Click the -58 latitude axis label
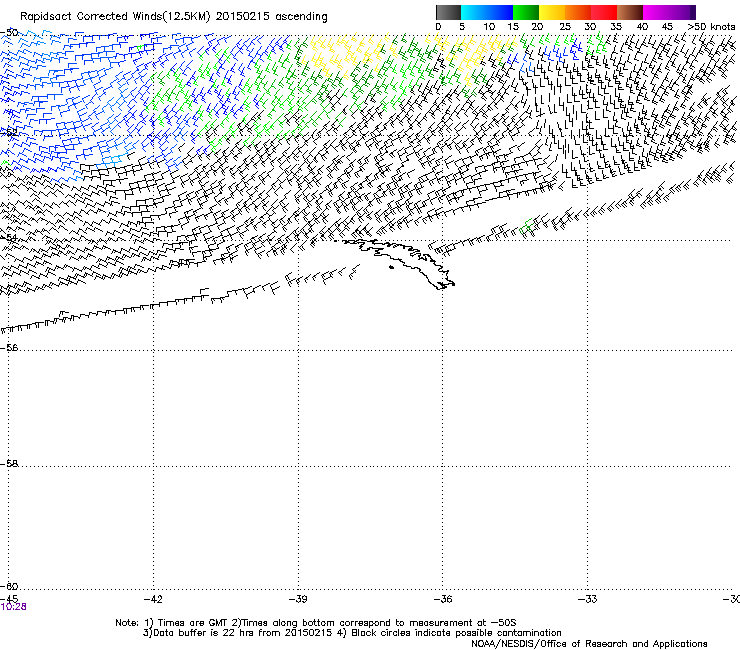Image resolution: width=740 pixels, height=650 pixels. [9, 464]
